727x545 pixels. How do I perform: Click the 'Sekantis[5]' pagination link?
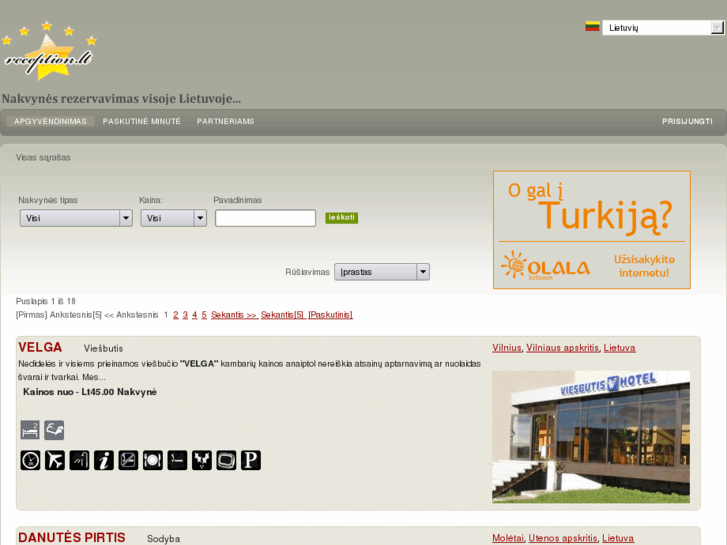click(x=282, y=315)
